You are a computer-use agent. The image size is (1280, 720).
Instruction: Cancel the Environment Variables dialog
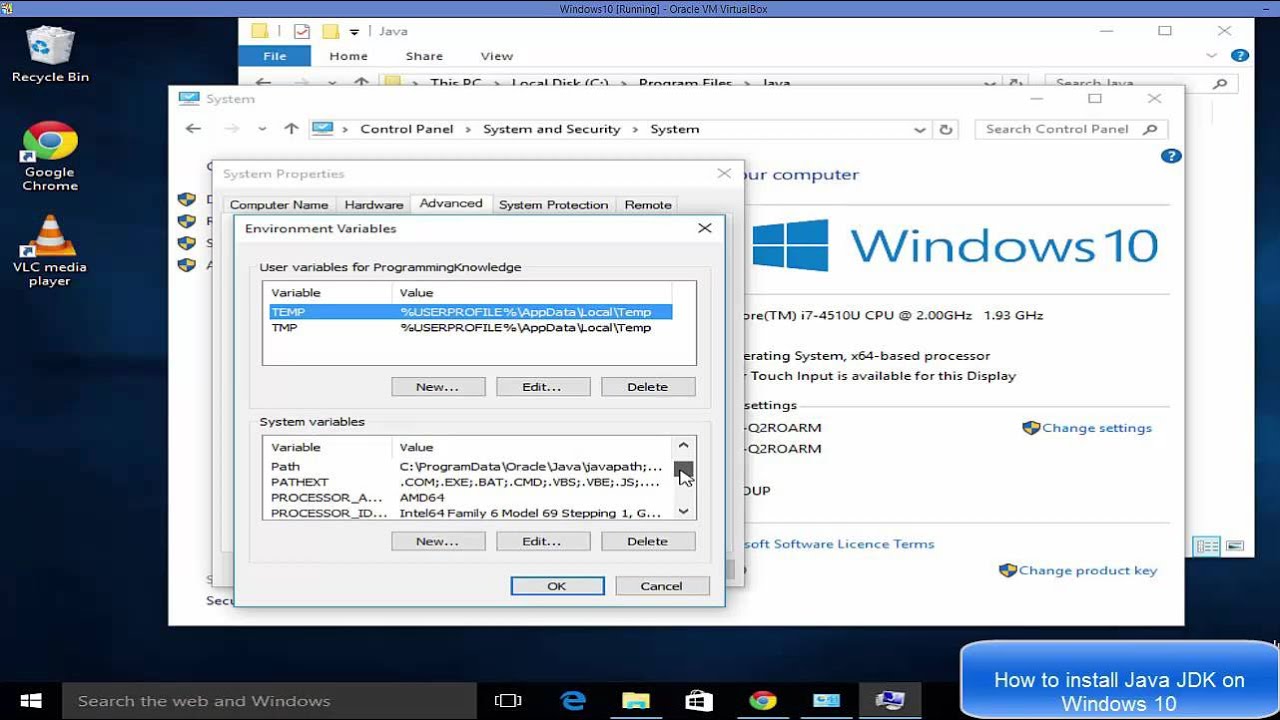point(662,586)
